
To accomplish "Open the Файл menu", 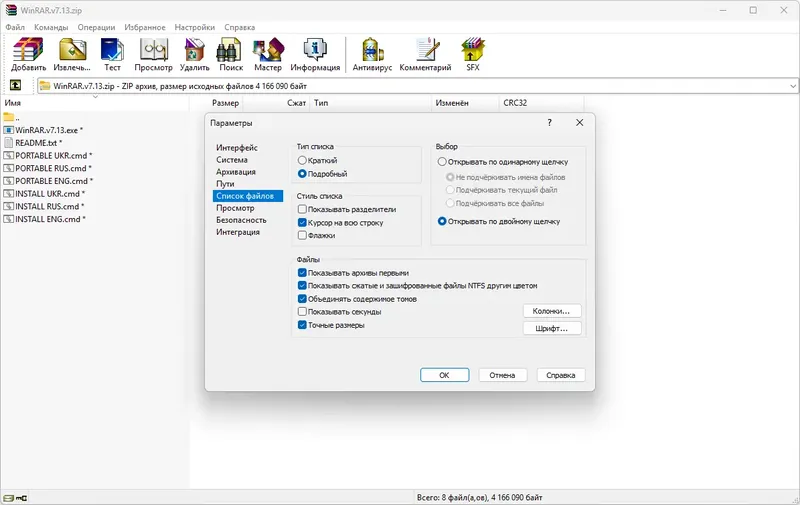I will pyautogui.click(x=15, y=27).
